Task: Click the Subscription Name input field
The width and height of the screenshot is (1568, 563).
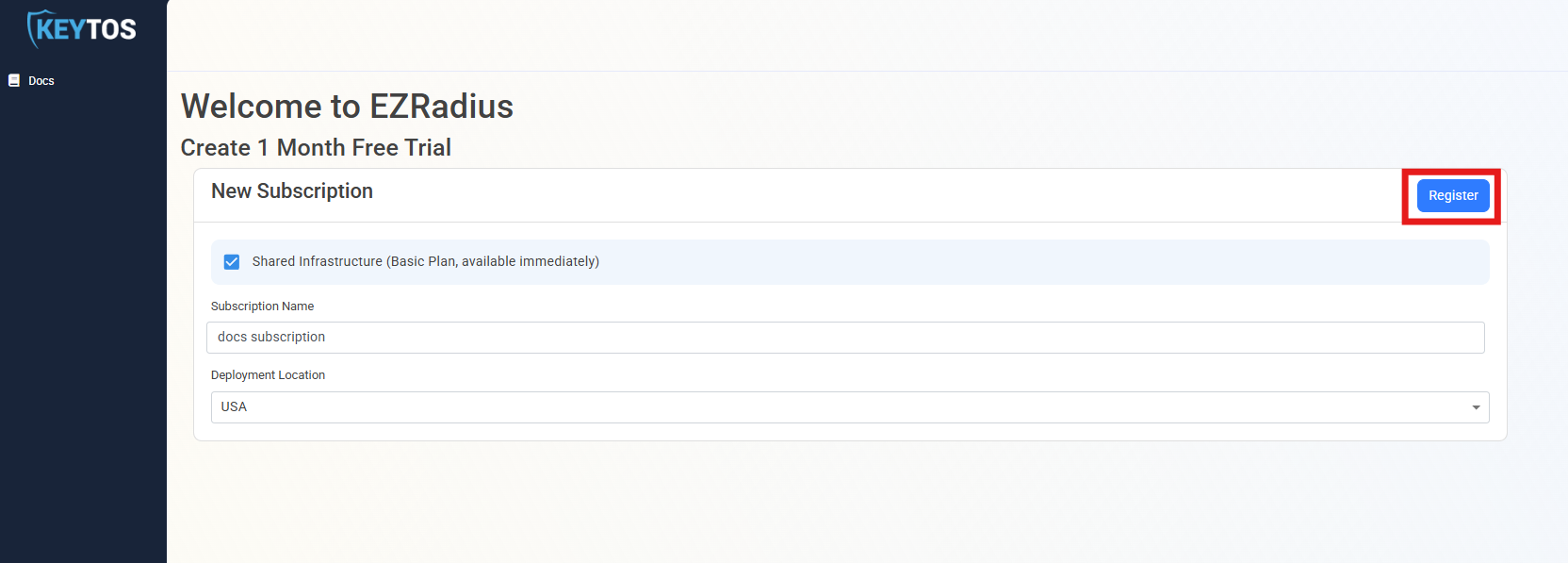Action: coord(845,338)
